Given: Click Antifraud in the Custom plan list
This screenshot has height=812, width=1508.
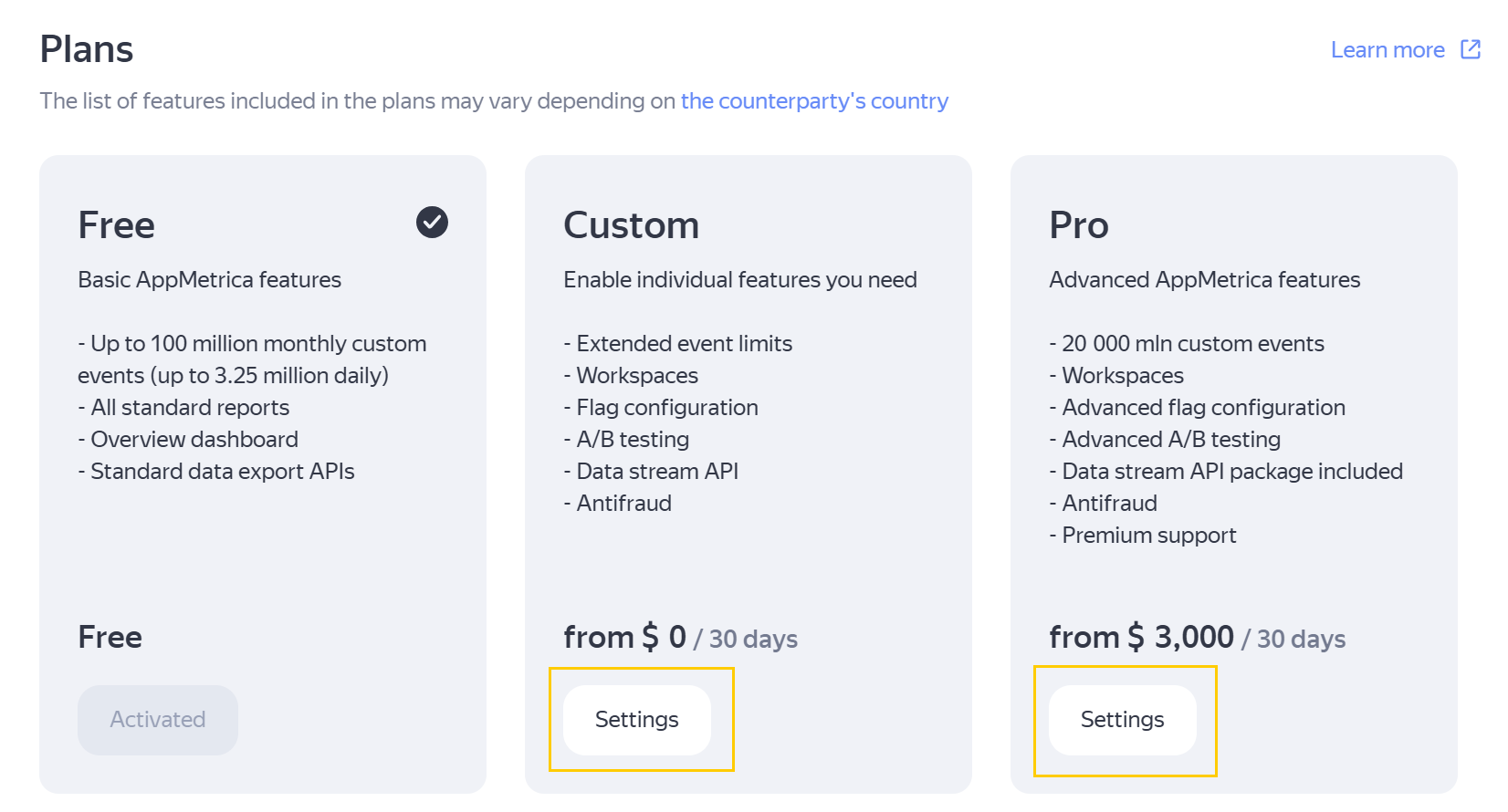Looking at the screenshot, I should [623, 504].
